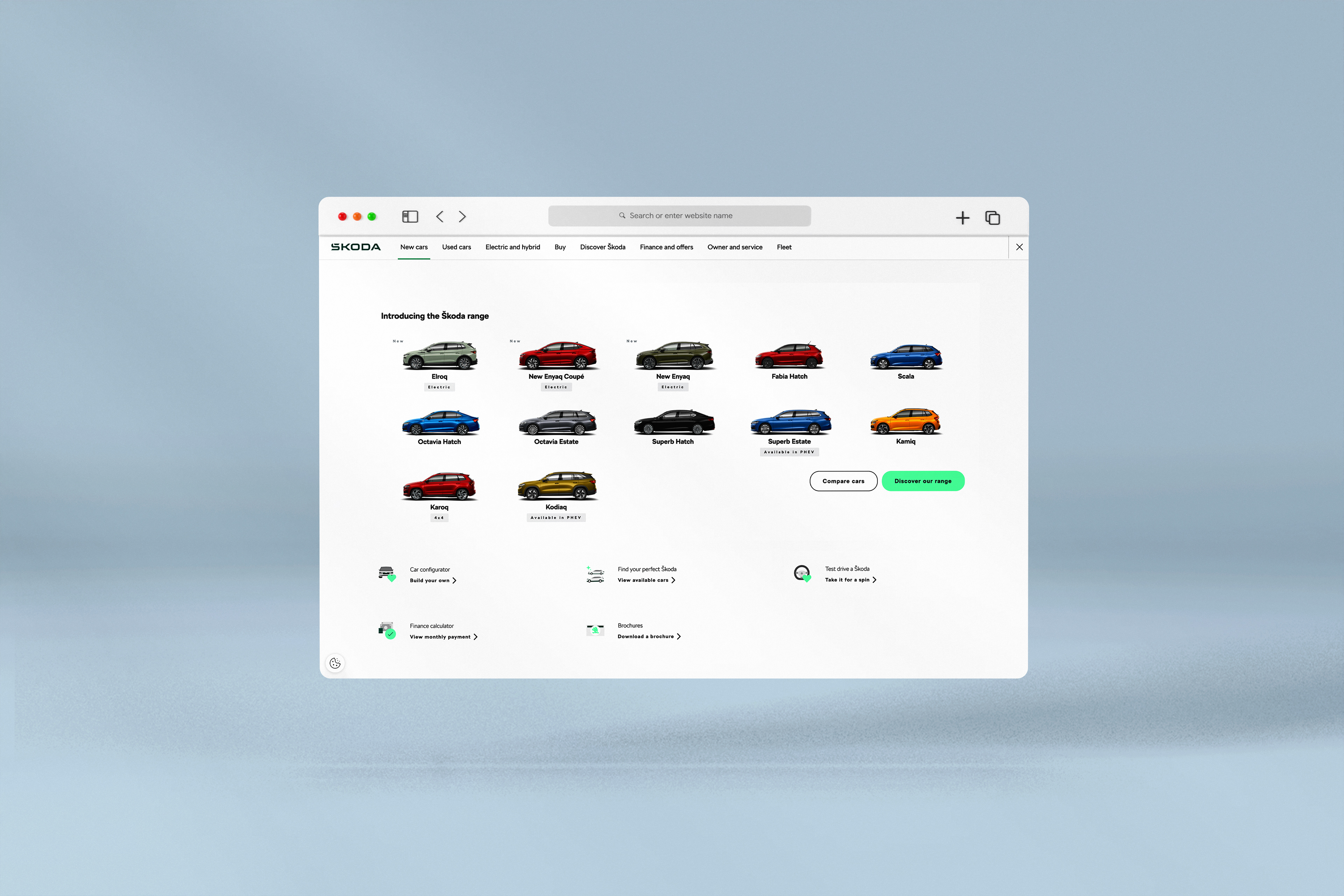Toggle the browser sidebar icon
Image resolution: width=1344 pixels, height=896 pixels.
(410, 217)
